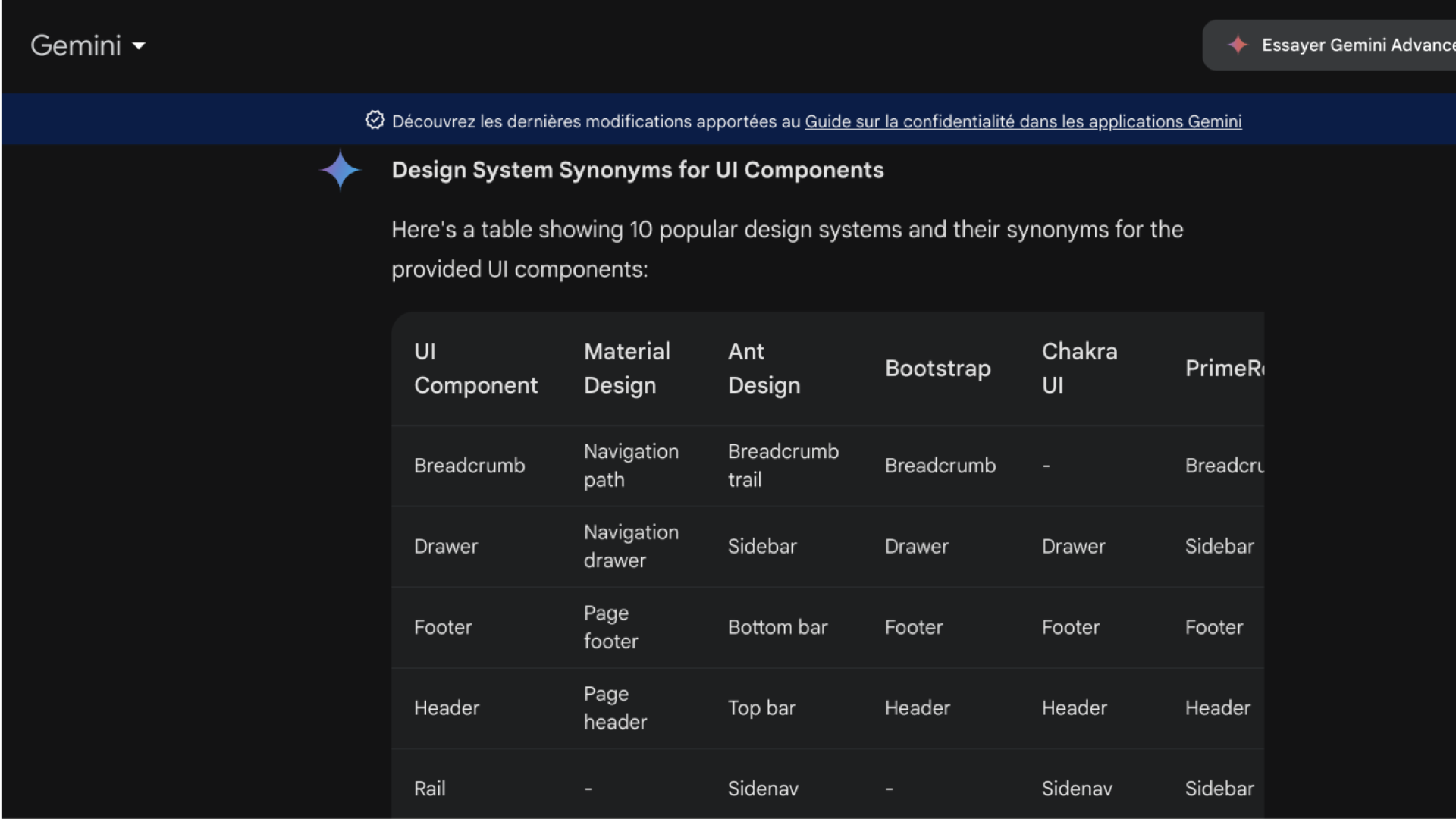Click the 'Top bar' cell
1456x819 pixels.
761,708
